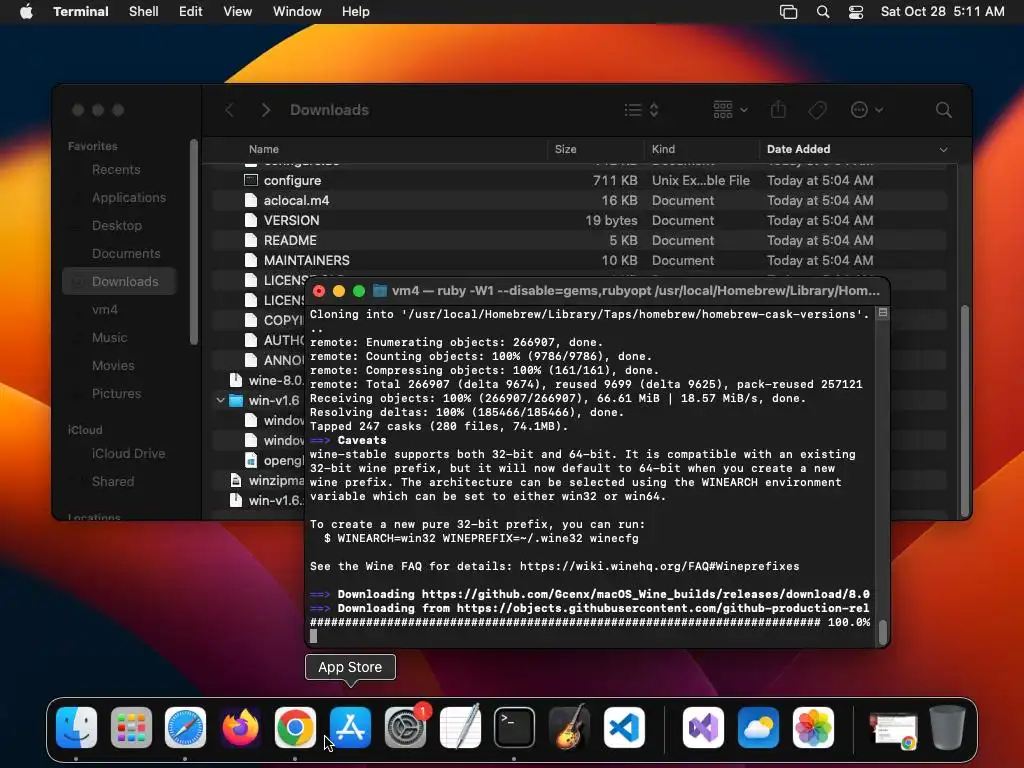
Task: Sort Finder list by Date Added
Action: 799,149
